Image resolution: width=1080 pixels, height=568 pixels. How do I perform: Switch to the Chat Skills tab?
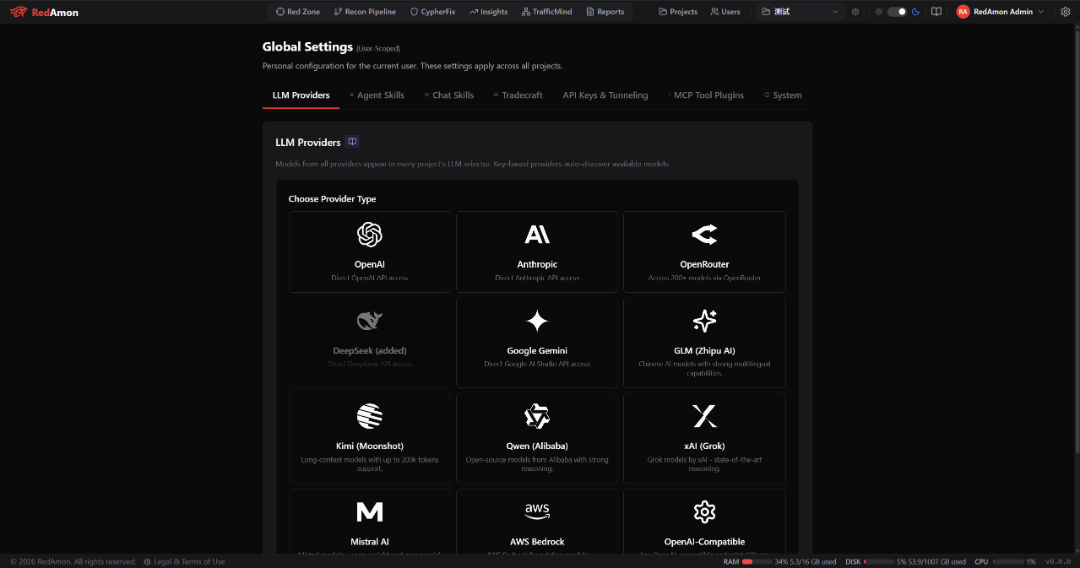(x=449, y=95)
